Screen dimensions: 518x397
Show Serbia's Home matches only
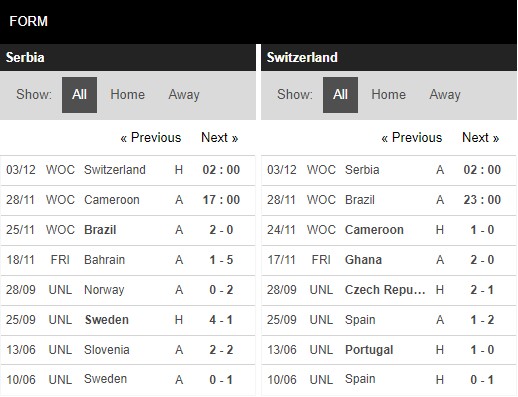point(128,95)
